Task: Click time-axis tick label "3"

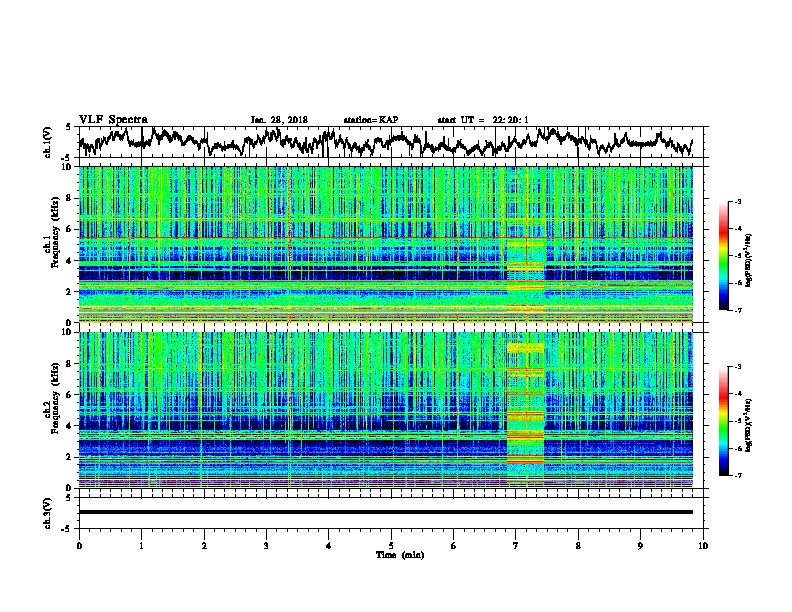Action: [x=266, y=546]
